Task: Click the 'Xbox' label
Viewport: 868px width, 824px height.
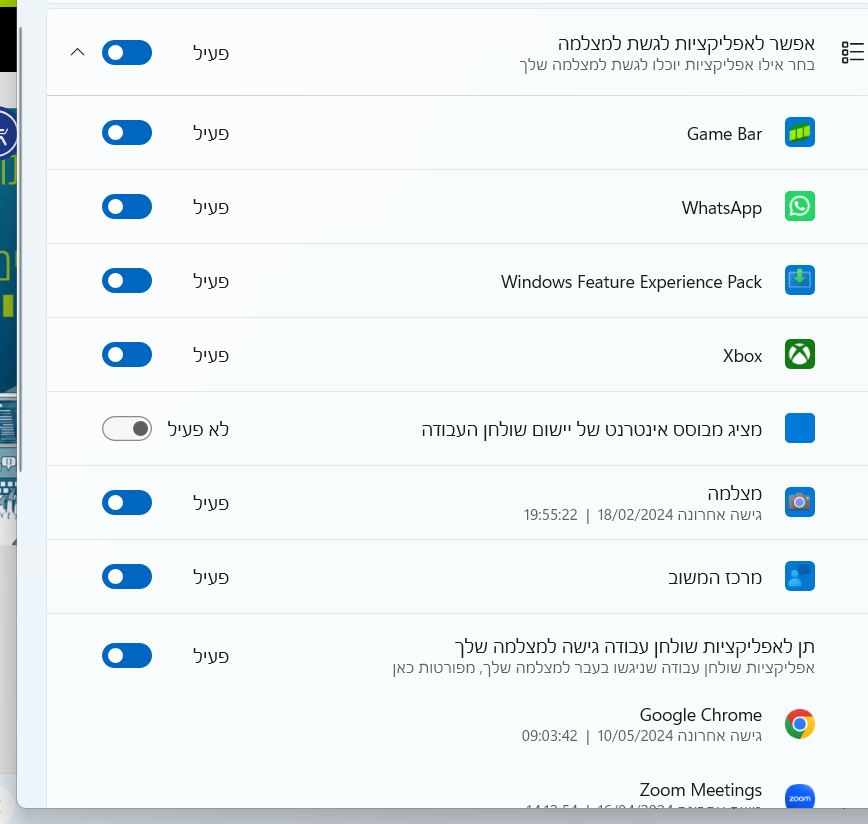Action: pos(742,356)
